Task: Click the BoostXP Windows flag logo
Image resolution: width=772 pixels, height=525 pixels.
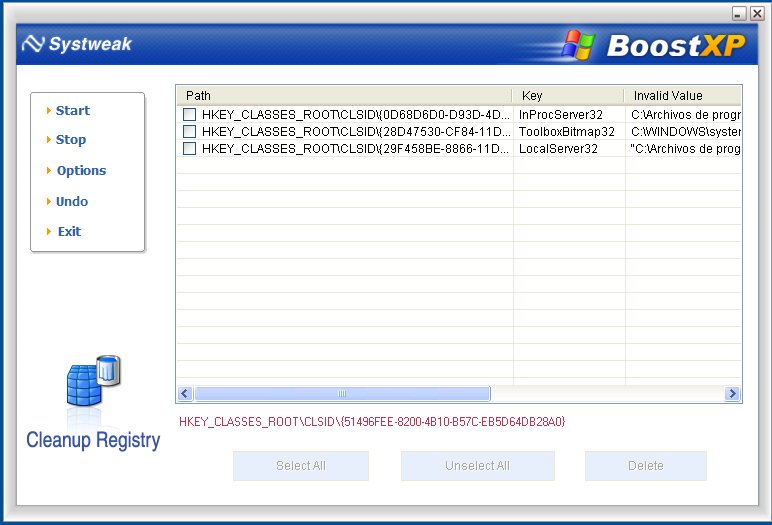Action: click(578, 45)
